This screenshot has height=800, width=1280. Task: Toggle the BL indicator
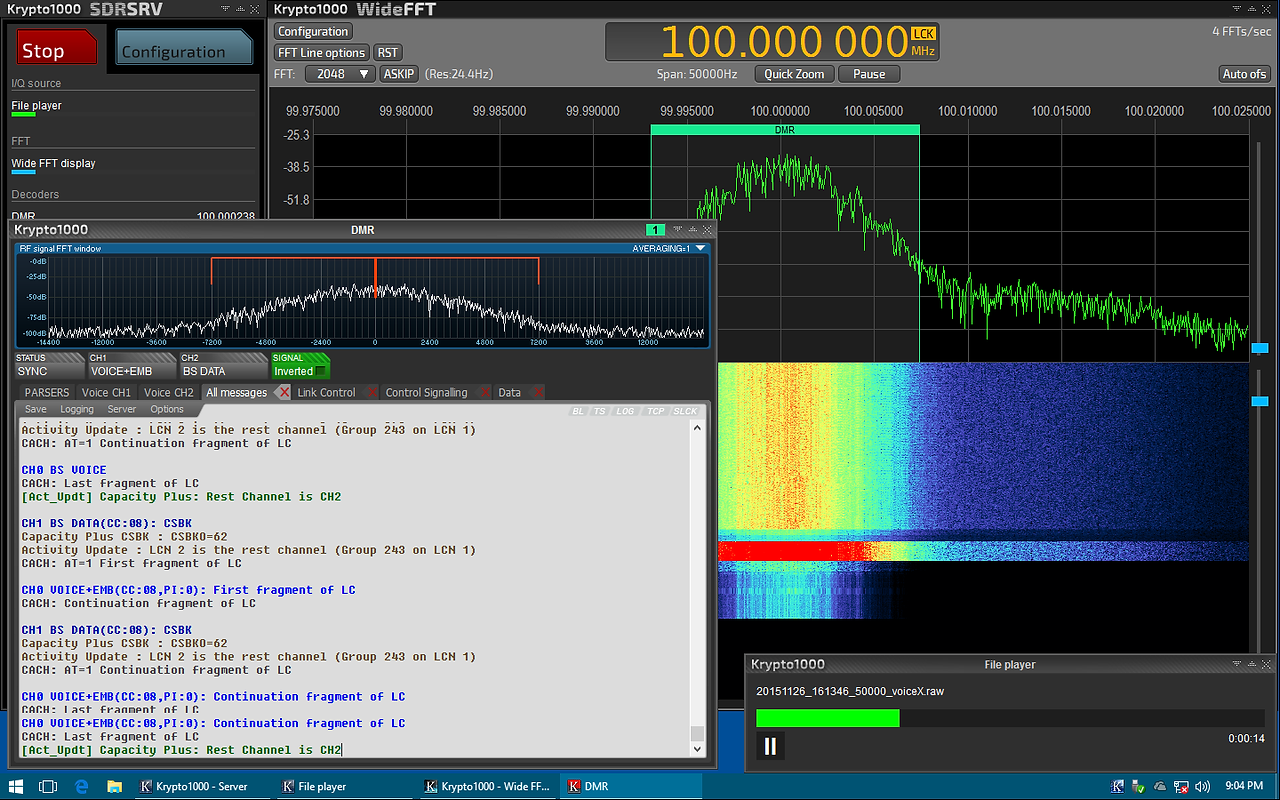pos(579,411)
